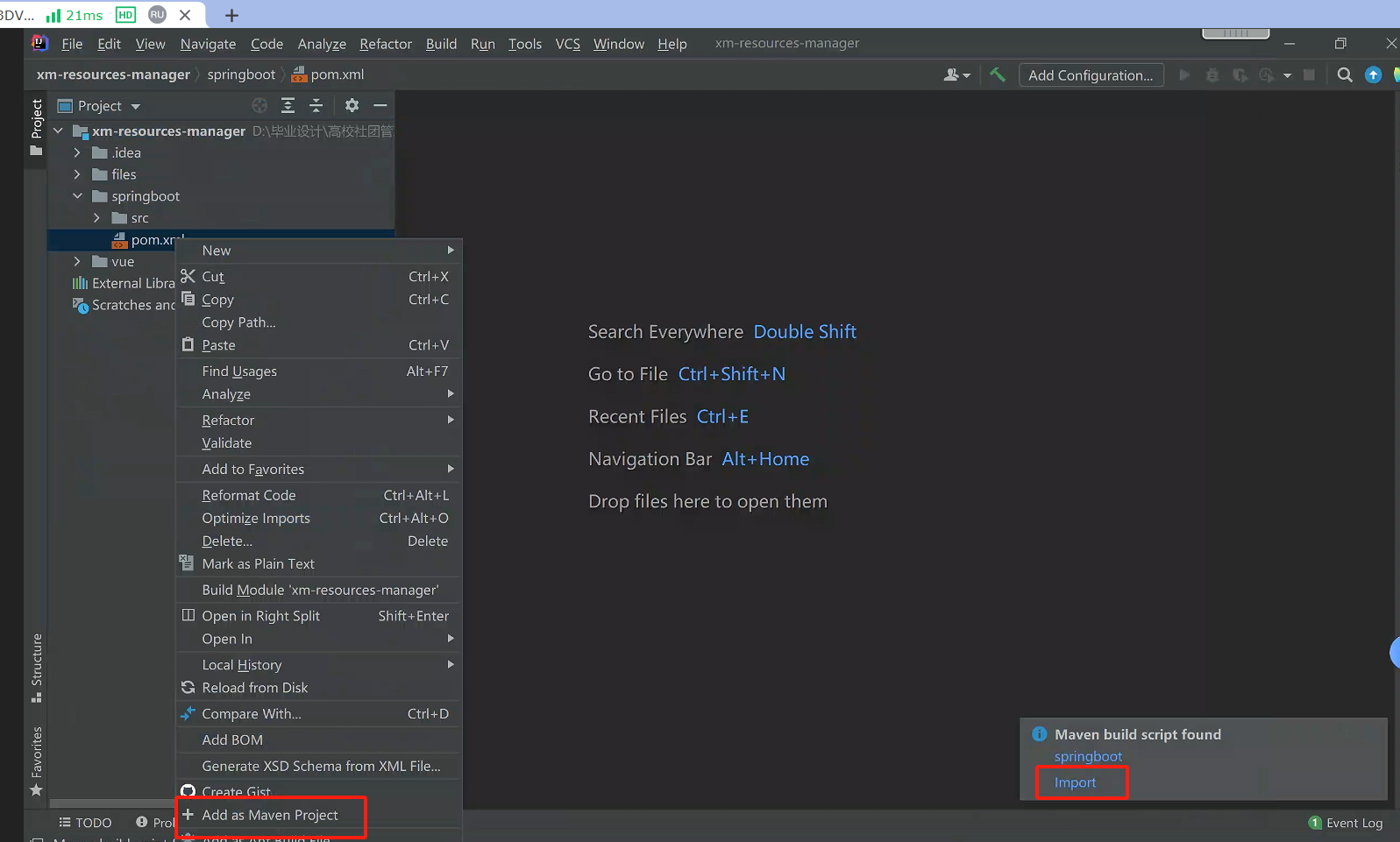Screen dimensions: 1400x842
Task: Click springboot breadcrumb in navigation bar
Action: tap(241, 74)
